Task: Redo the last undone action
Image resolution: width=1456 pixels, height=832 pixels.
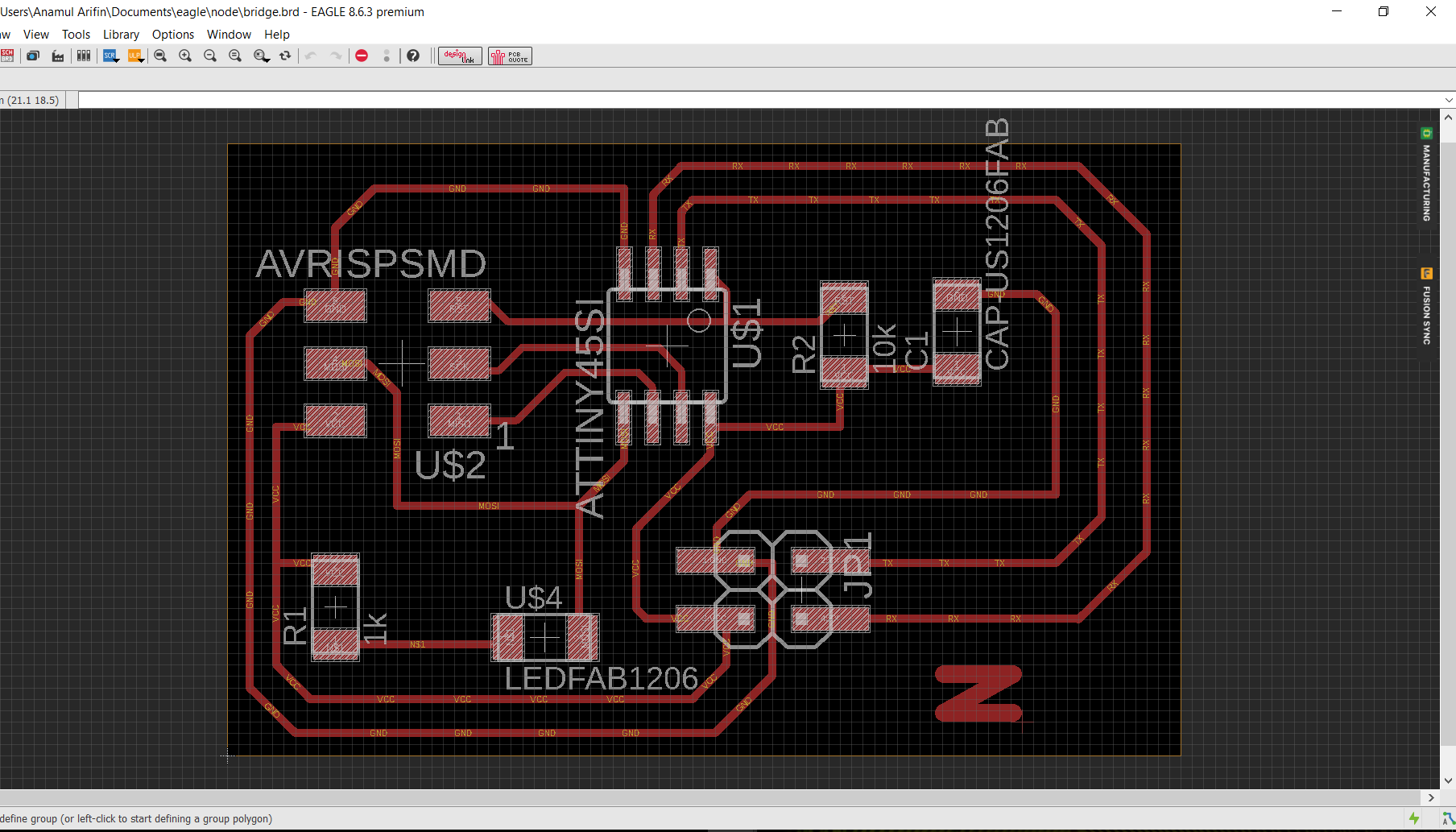Action: click(336, 56)
